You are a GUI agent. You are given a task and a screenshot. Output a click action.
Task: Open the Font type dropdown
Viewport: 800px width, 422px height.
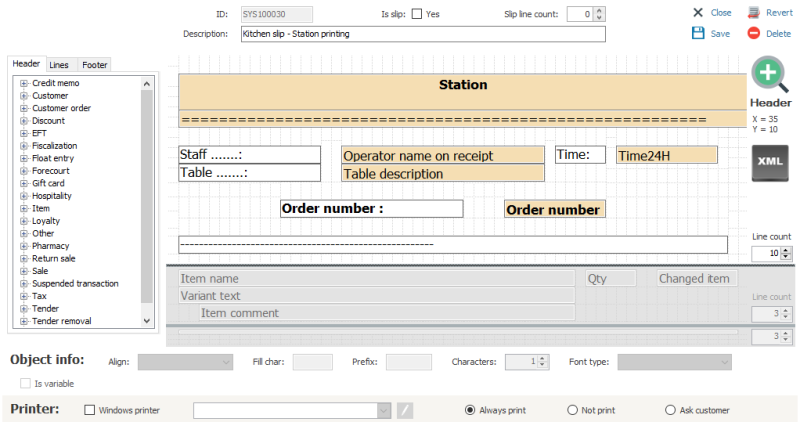pos(674,362)
